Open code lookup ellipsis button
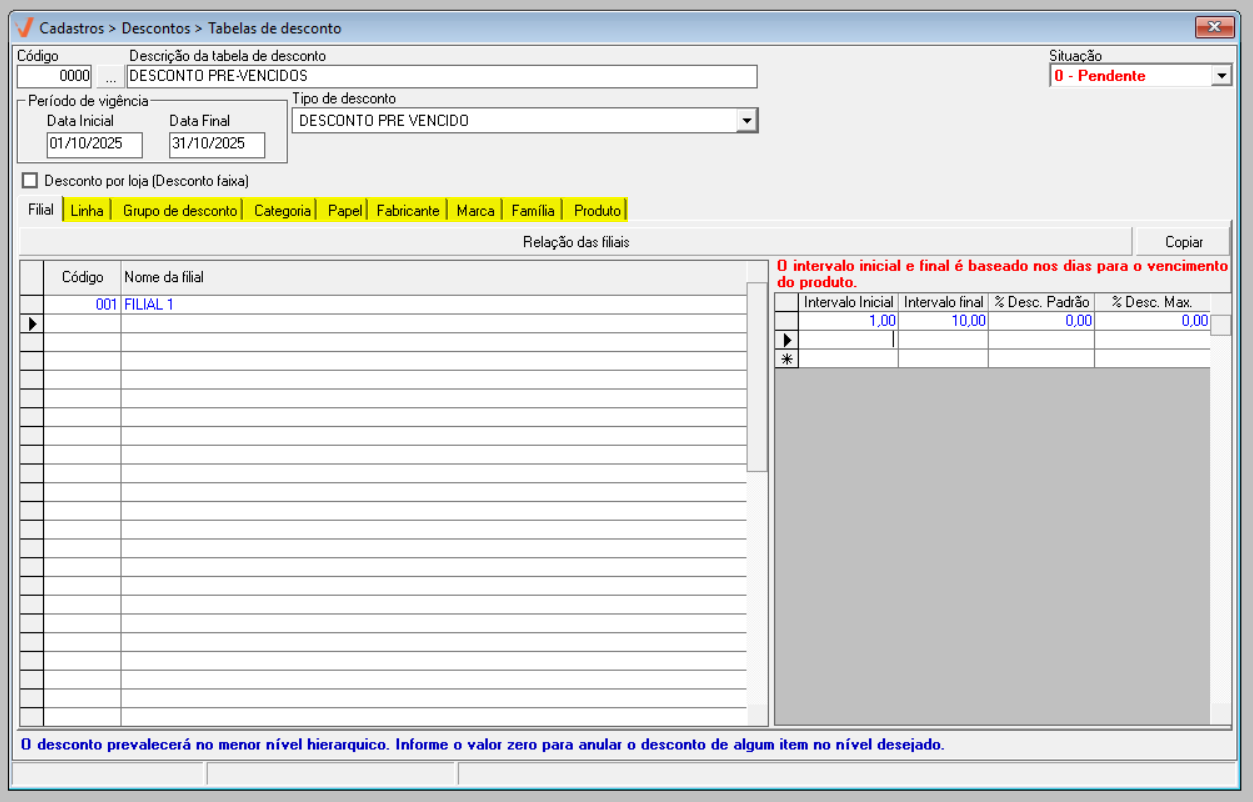 coord(110,76)
